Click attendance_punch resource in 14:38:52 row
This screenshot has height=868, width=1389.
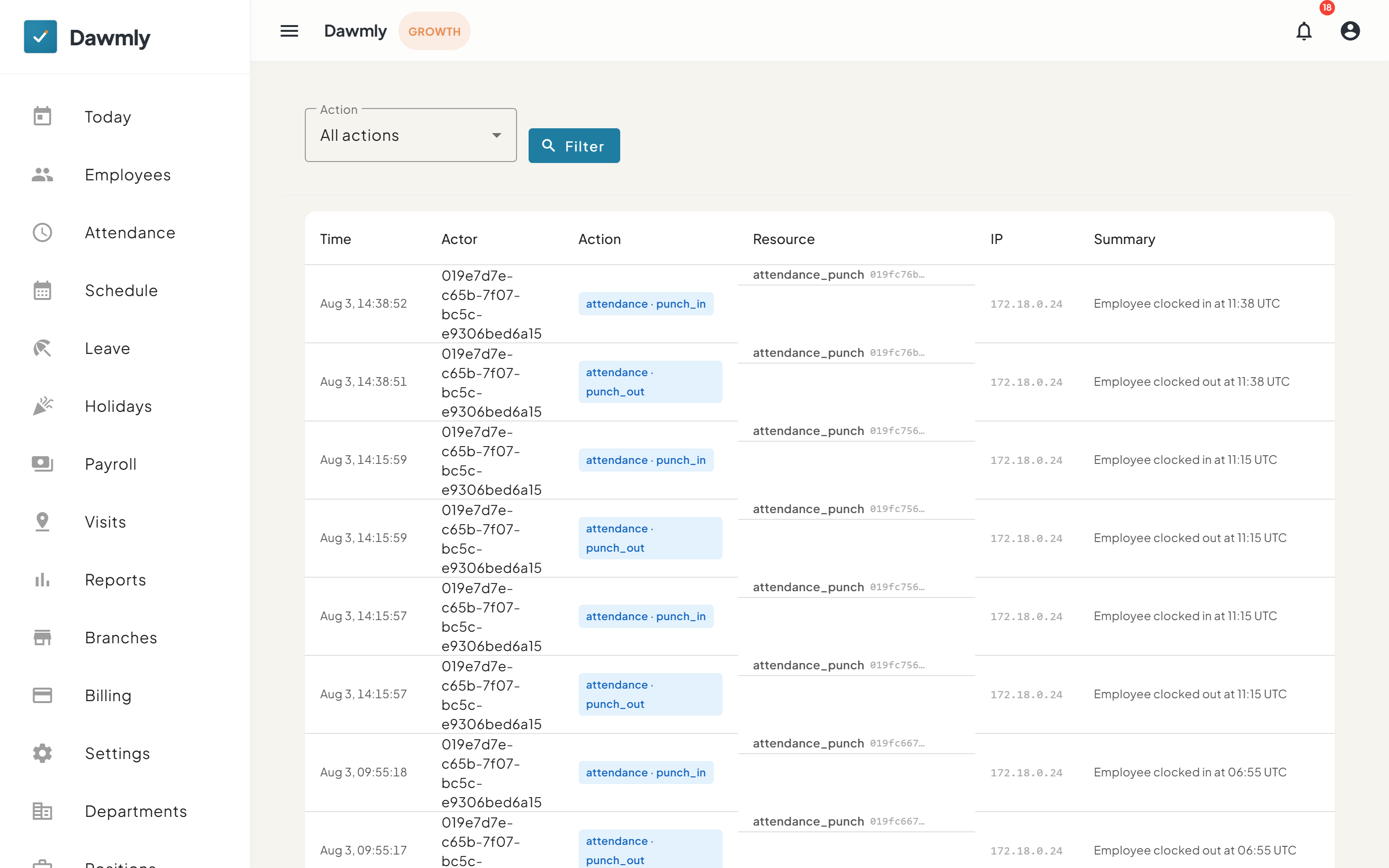(808, 274)
